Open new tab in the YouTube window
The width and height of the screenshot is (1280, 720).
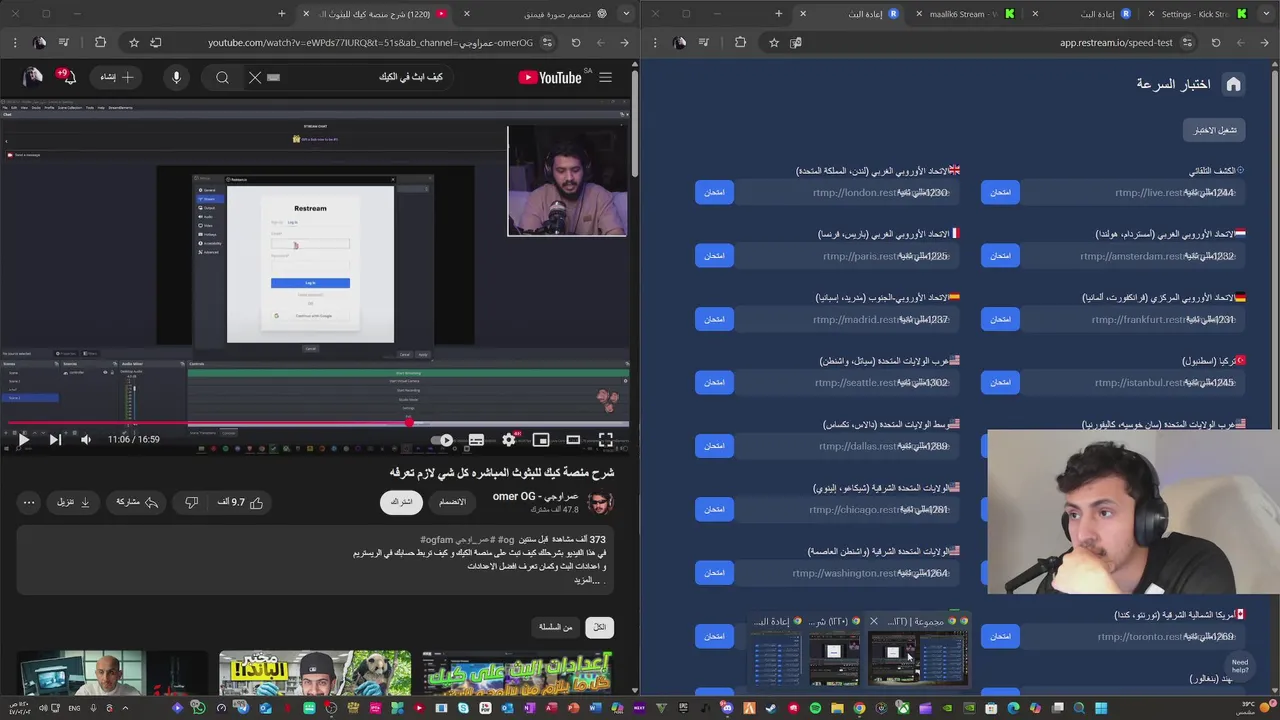pos(282,14)
